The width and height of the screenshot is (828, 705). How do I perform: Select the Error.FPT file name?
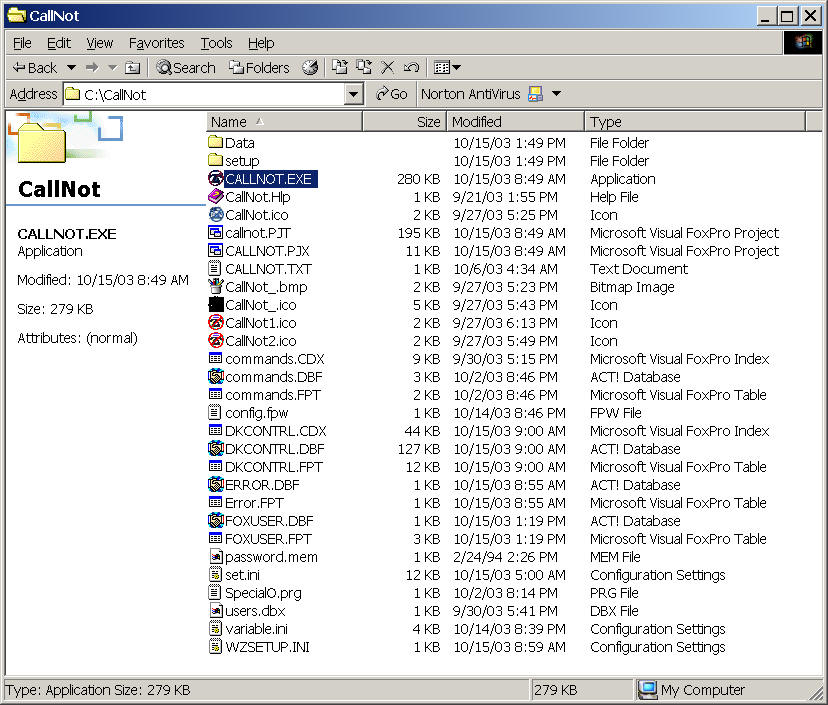[x=255, y=503]
